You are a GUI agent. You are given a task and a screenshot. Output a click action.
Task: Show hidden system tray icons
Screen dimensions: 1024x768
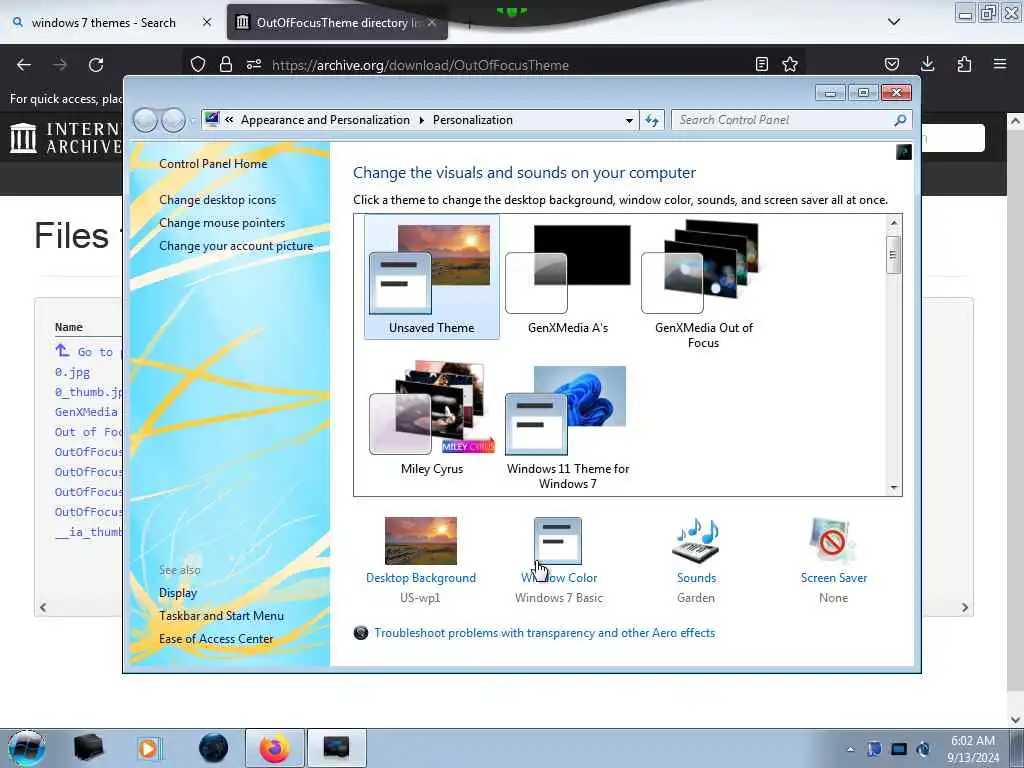tap(850, 749)
